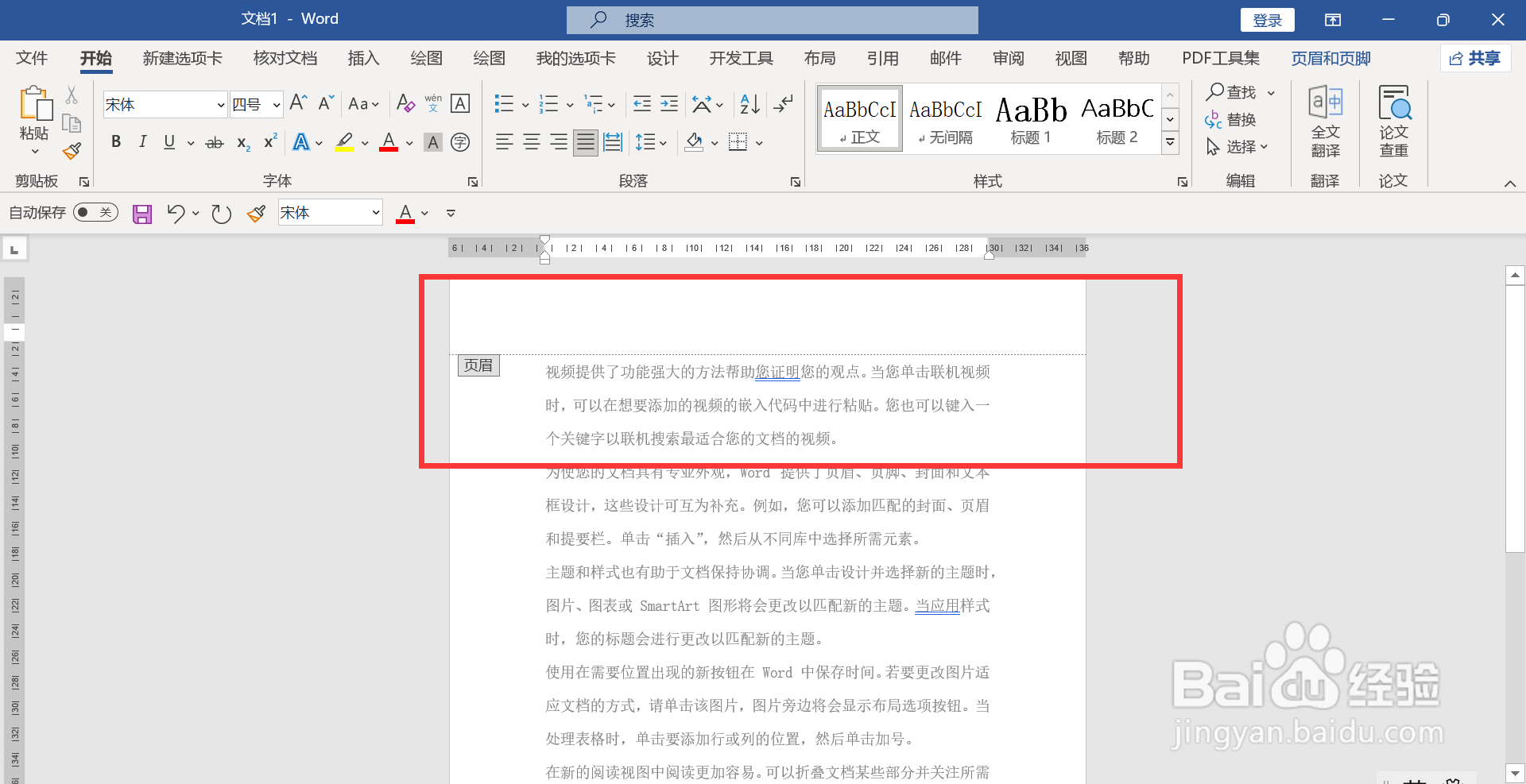The image size is (1526, 784).
Task: Open the font name dropdown in ribbon
Action: point(221,105)
